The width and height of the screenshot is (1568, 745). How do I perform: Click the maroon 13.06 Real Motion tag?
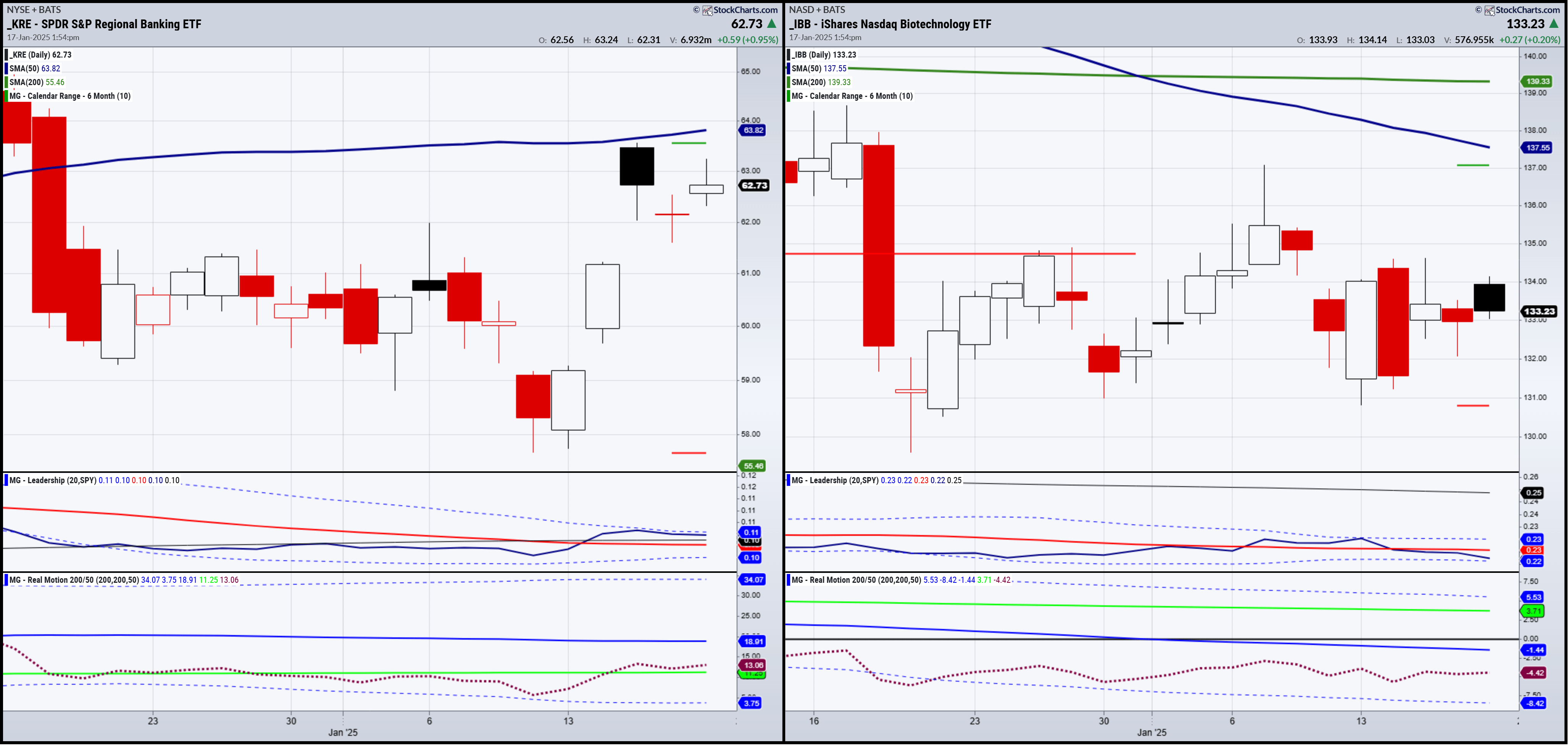point(752,666)
